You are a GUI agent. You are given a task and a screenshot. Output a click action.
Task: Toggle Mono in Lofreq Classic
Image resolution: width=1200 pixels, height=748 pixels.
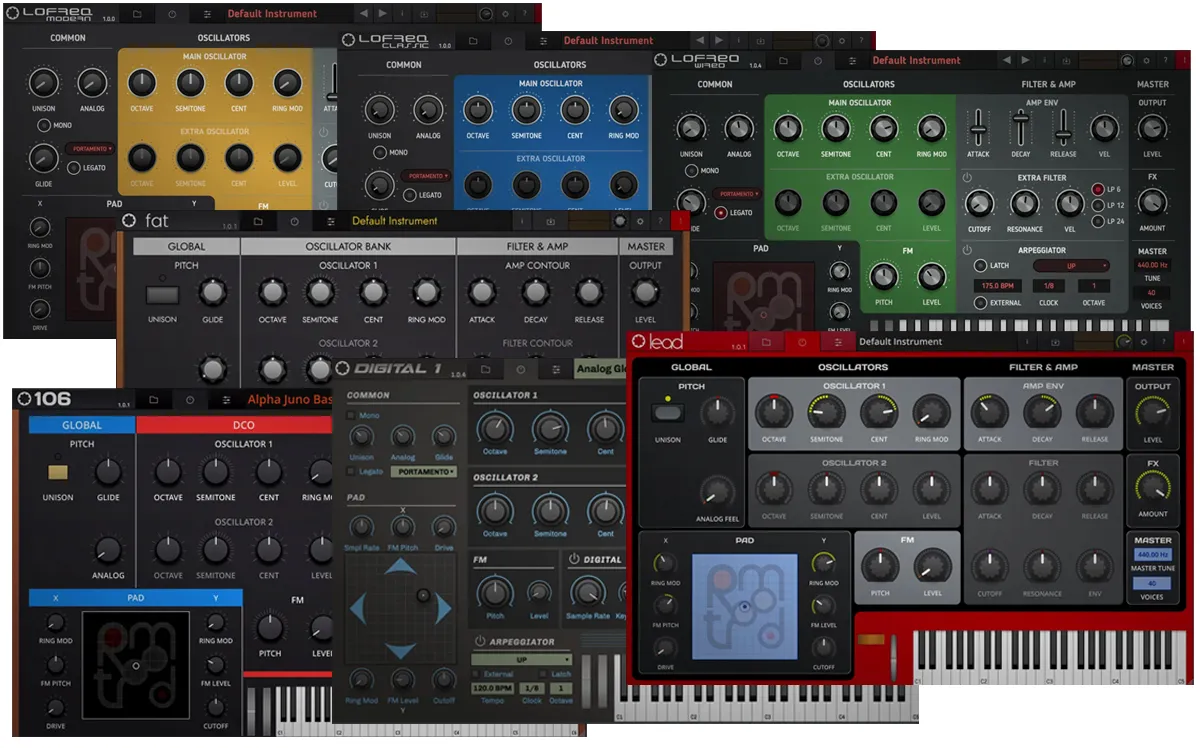pos(379,152)
